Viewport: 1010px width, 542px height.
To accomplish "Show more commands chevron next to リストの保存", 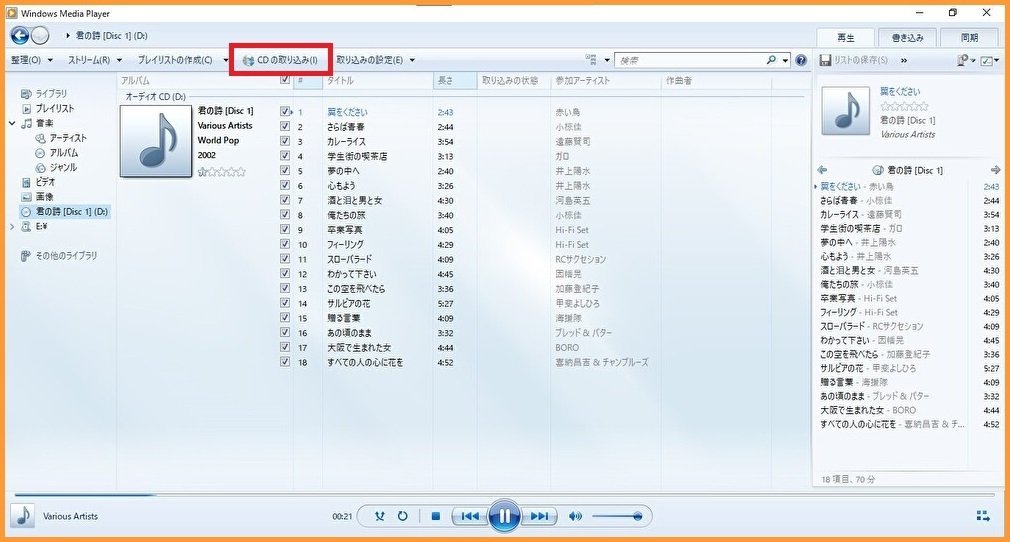I will tap(904, 60).
